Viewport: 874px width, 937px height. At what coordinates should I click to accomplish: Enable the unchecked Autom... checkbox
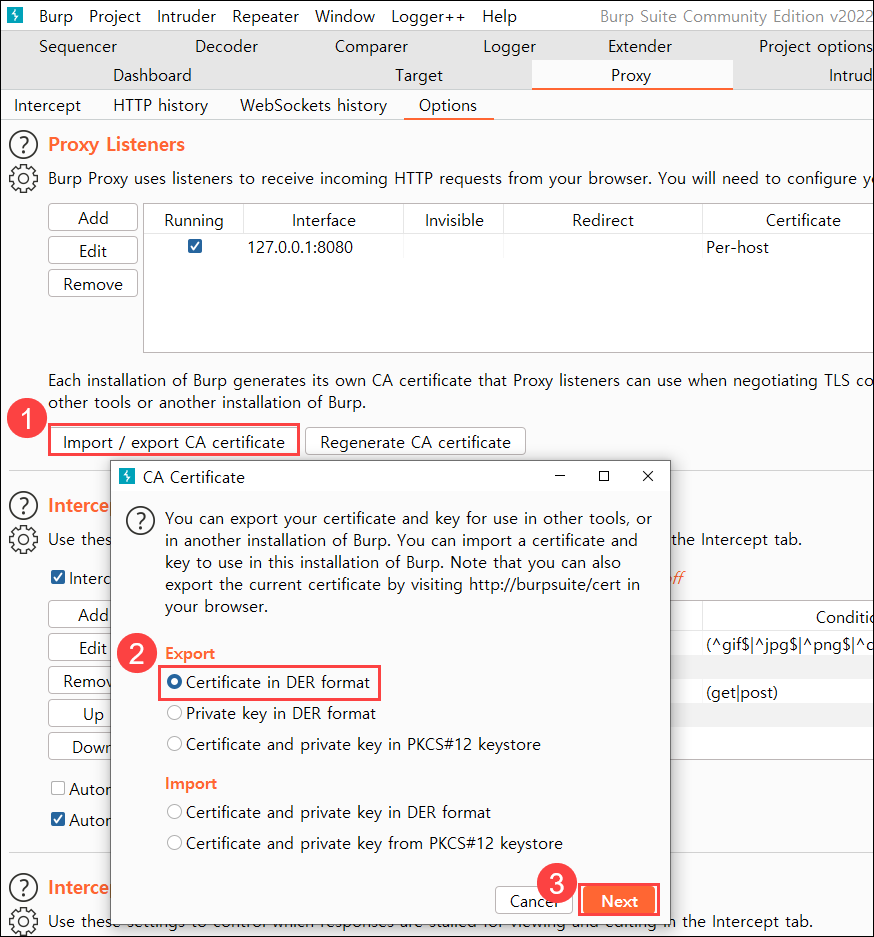tap(58, 788)
